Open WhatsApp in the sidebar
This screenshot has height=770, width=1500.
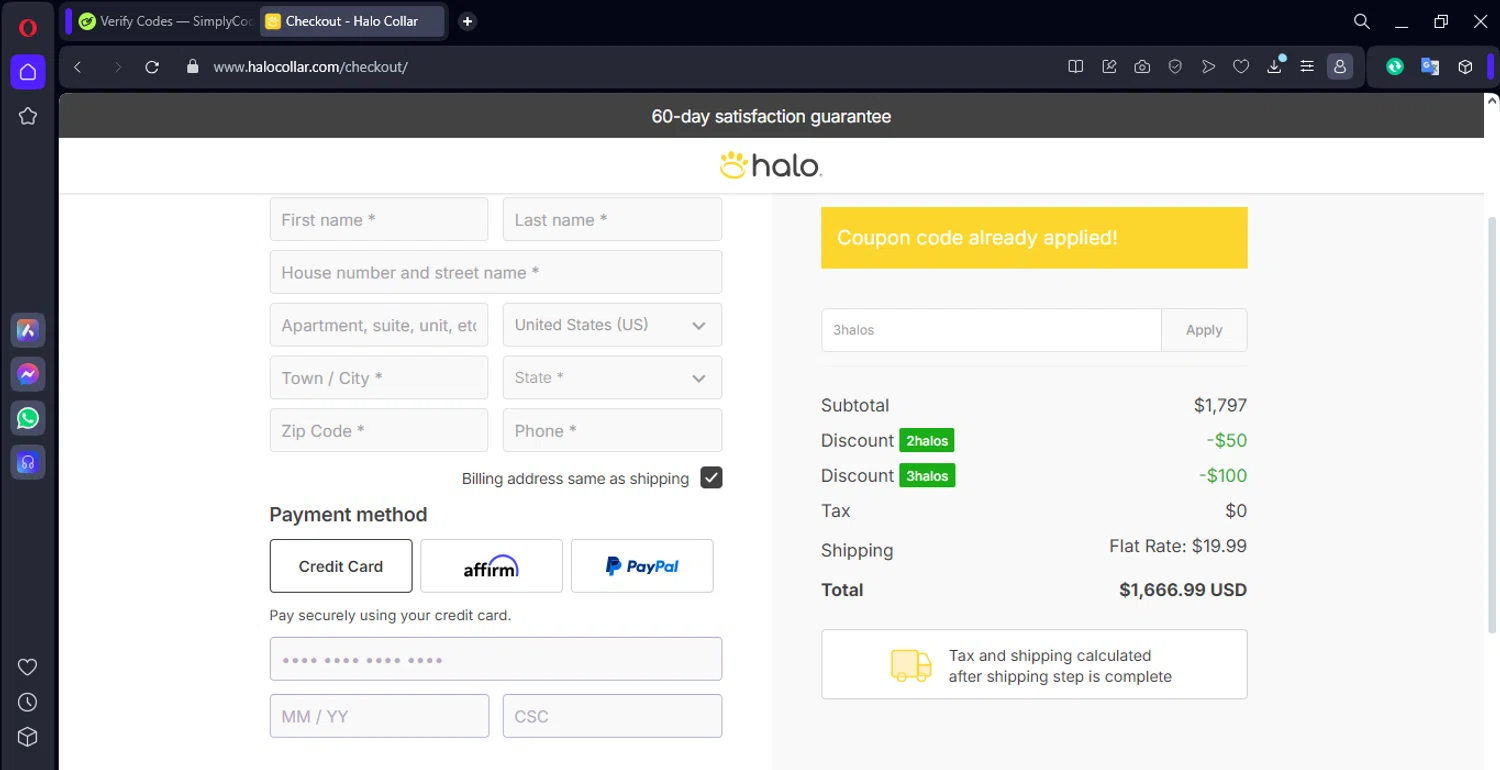28,418
